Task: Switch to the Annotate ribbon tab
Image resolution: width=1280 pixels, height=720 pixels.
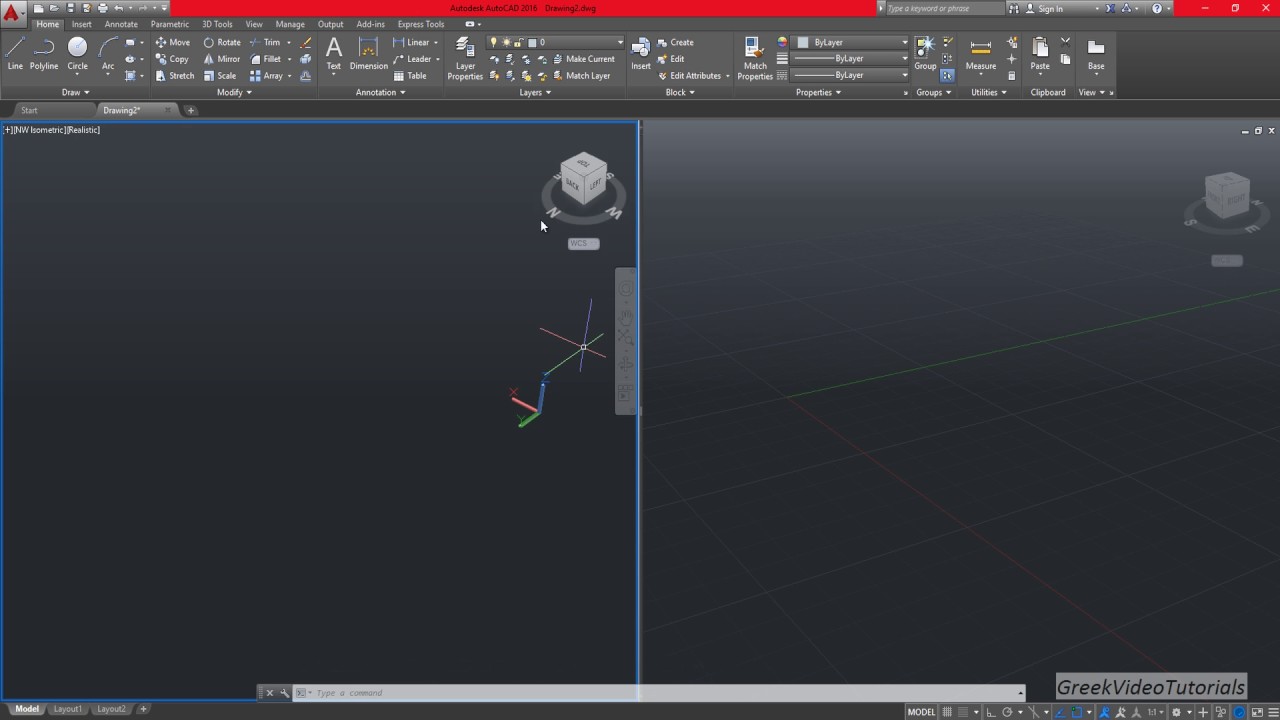Action: [x=121, y=24]
